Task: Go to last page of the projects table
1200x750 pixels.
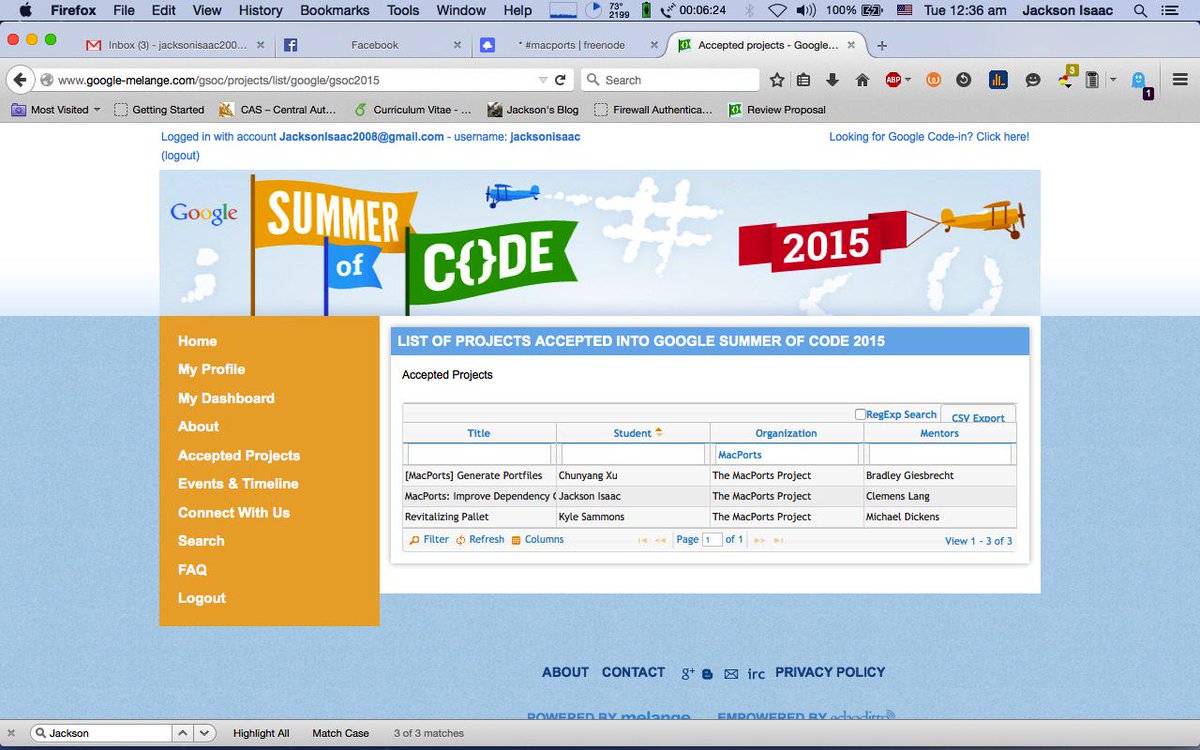Action: pos(778,540)
